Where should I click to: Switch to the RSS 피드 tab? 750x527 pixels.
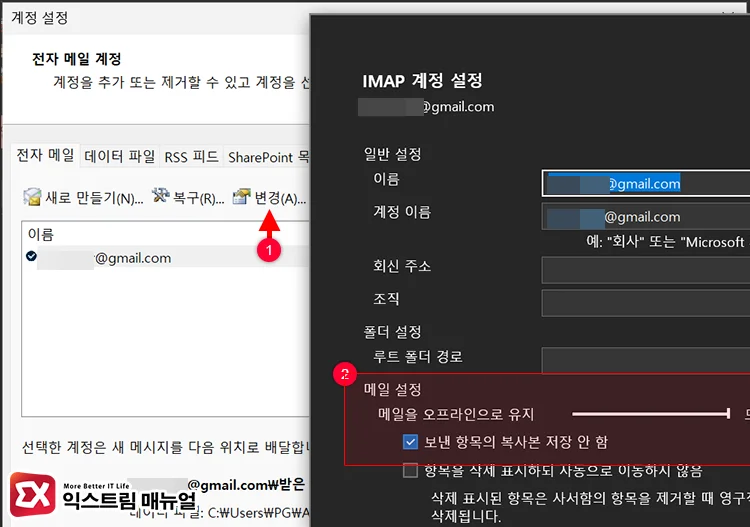tap(191, 156)
